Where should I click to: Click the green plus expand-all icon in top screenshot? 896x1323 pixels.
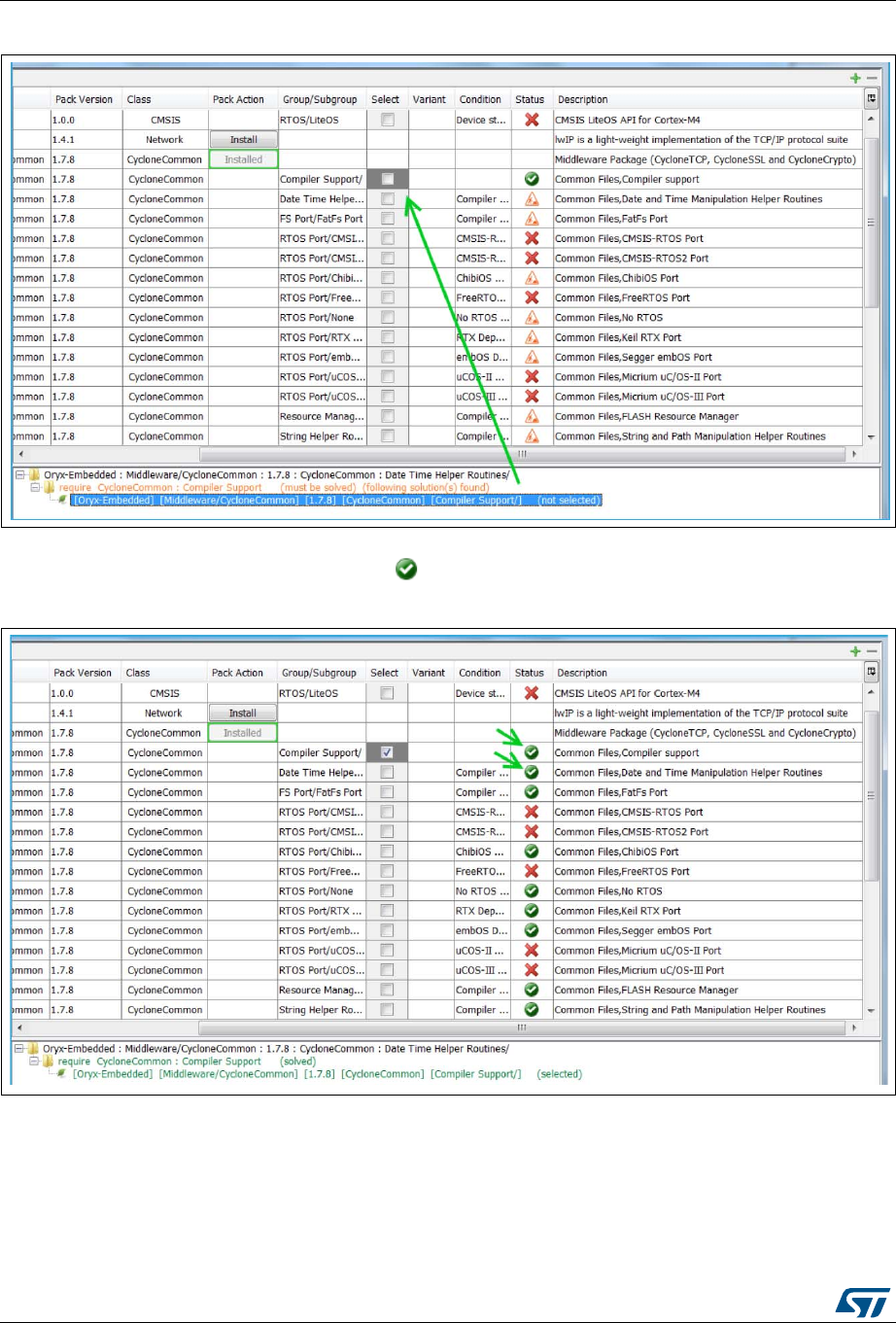click(855, 78)
